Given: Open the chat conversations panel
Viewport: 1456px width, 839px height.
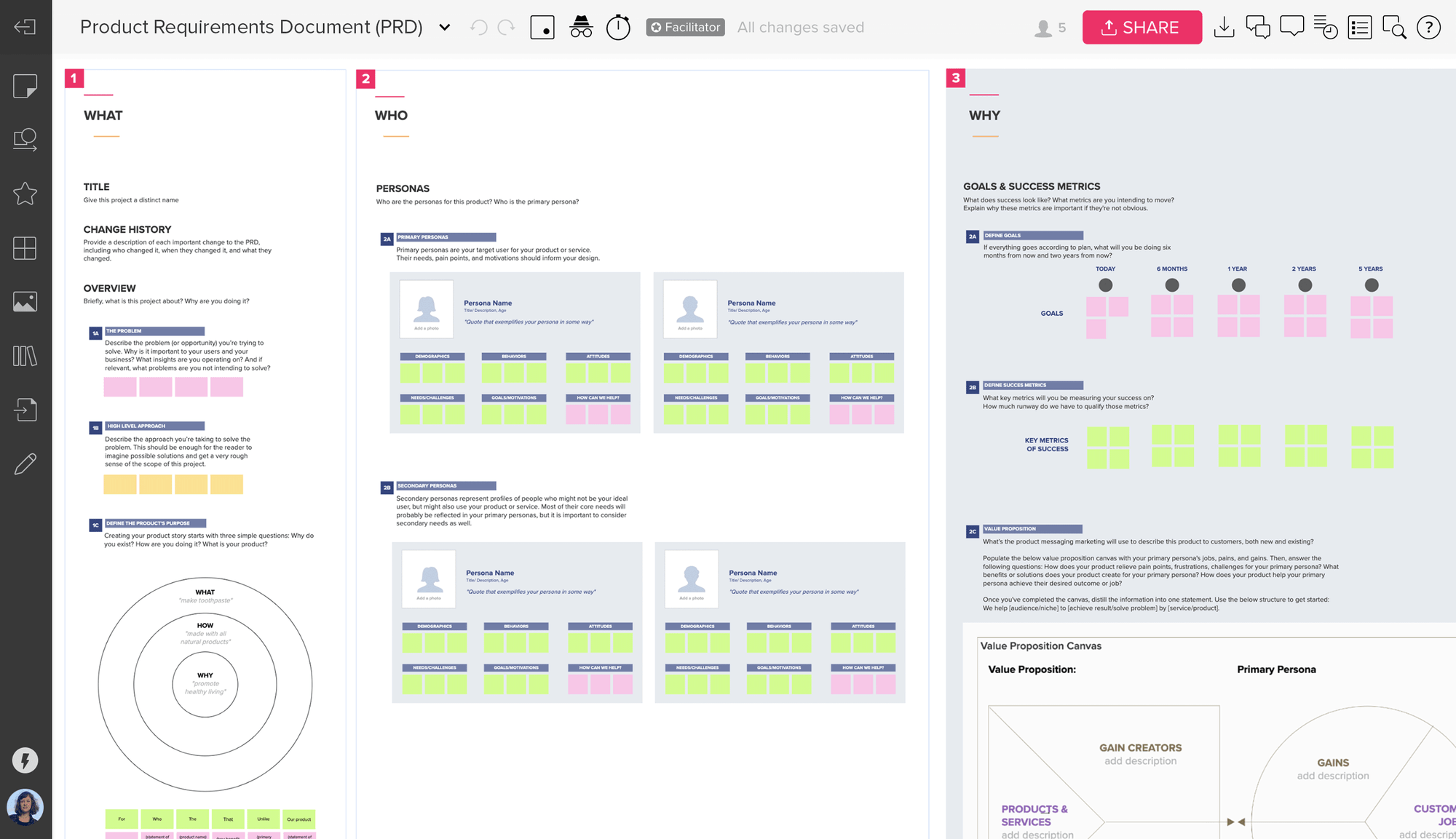Looking at the screenshot, I should 1258,27.
